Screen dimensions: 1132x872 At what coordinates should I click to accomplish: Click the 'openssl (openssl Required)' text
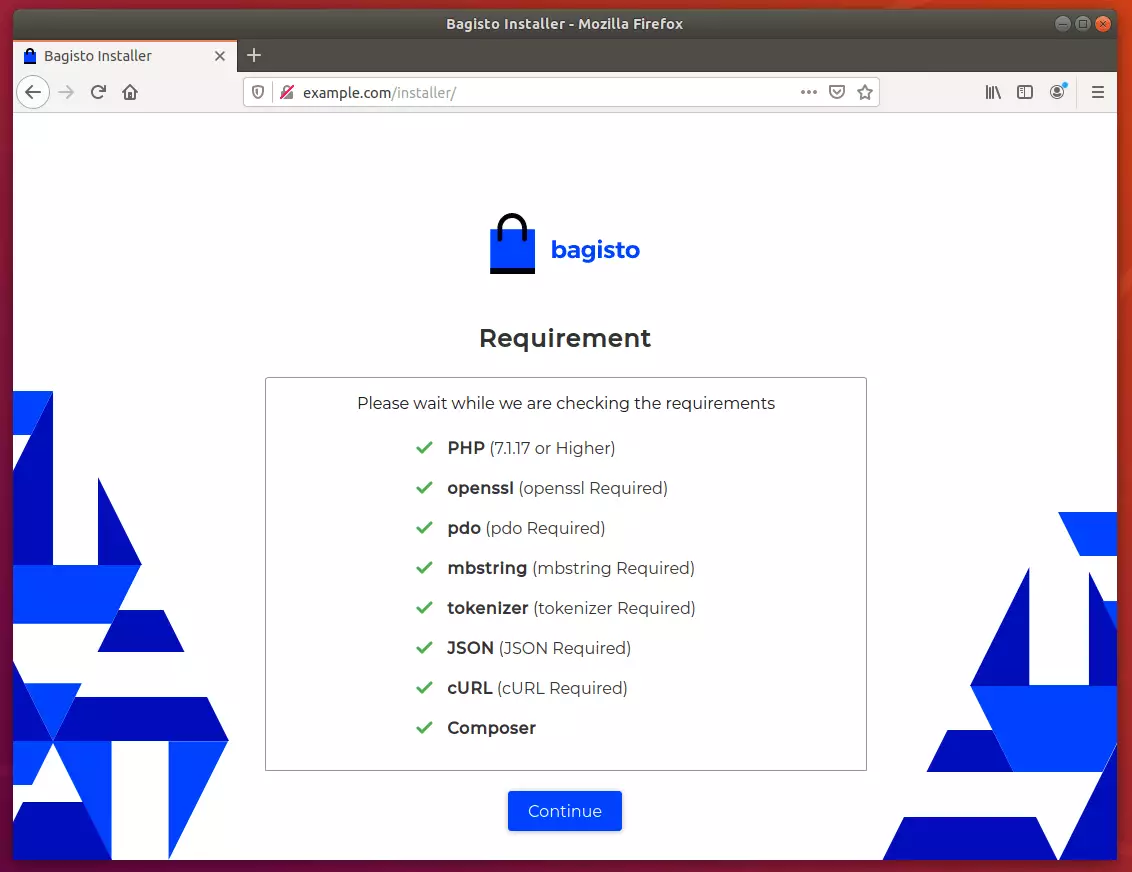557,488
